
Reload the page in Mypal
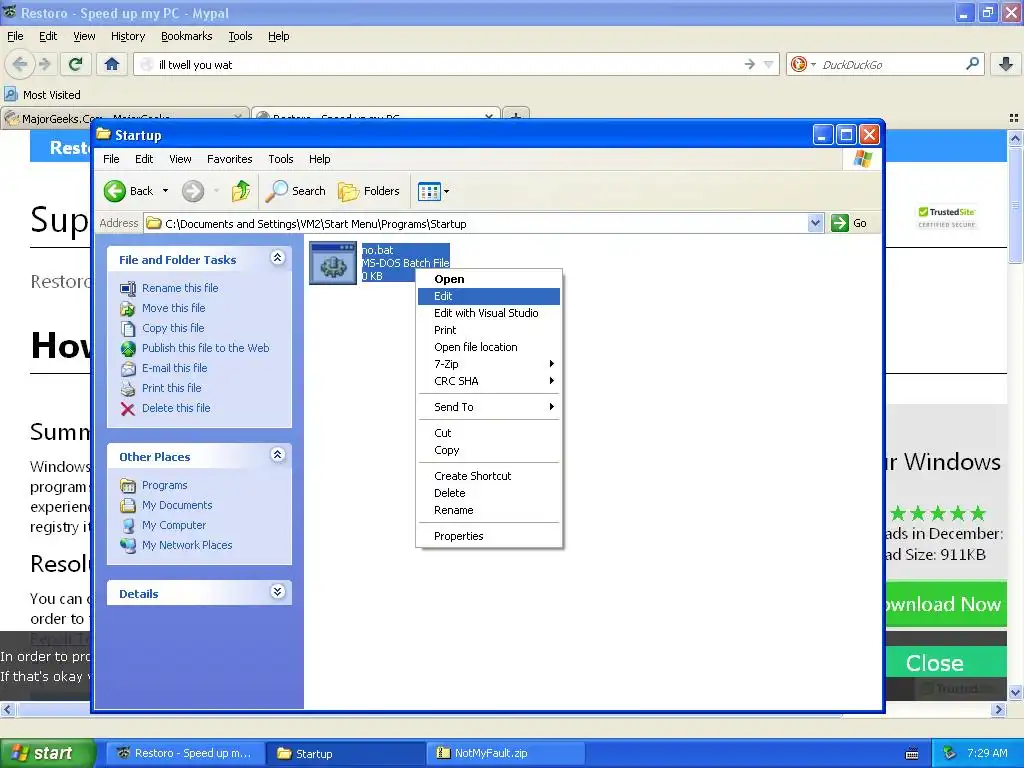75,64
